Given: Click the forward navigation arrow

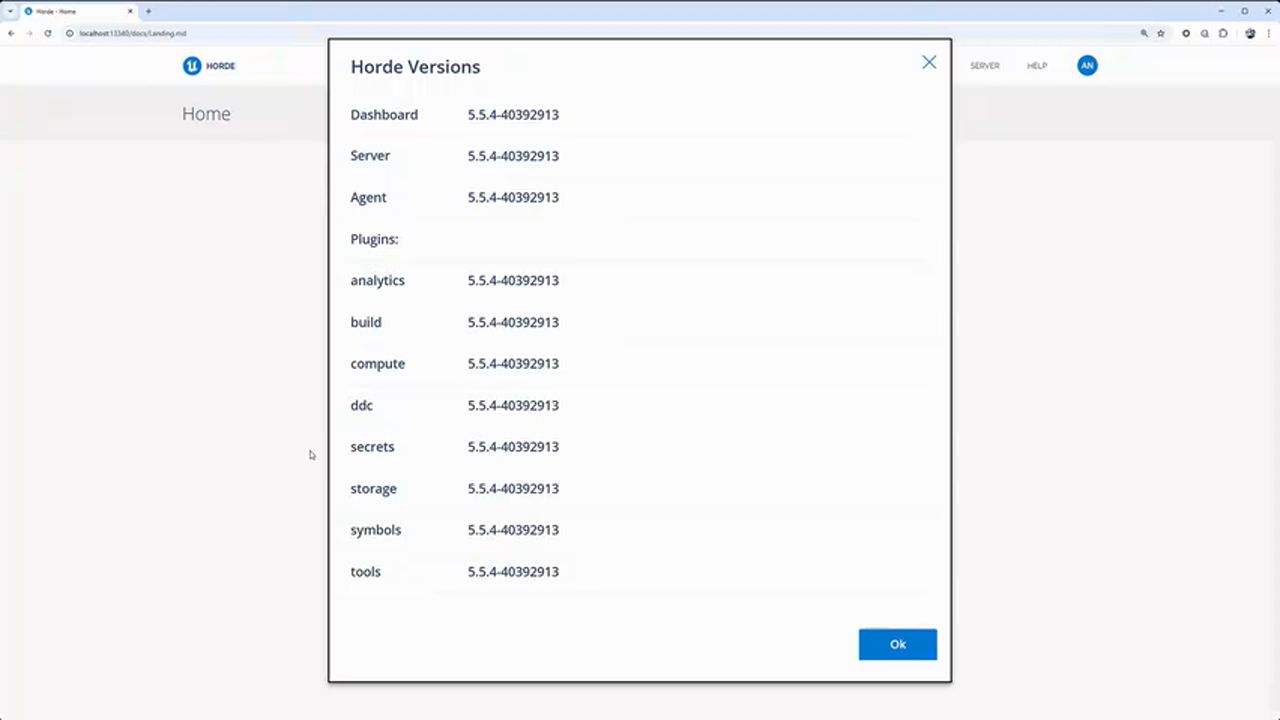Looking at the screenshot, I should tap(29, 33).
